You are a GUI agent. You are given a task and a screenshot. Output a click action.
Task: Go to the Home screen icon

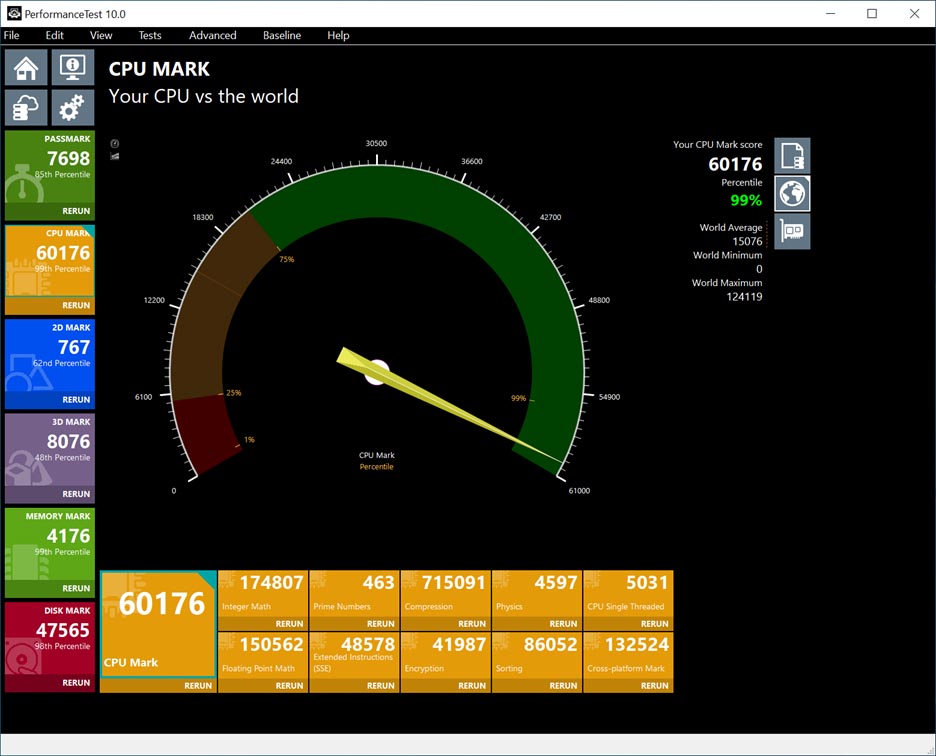pos(26,67)
